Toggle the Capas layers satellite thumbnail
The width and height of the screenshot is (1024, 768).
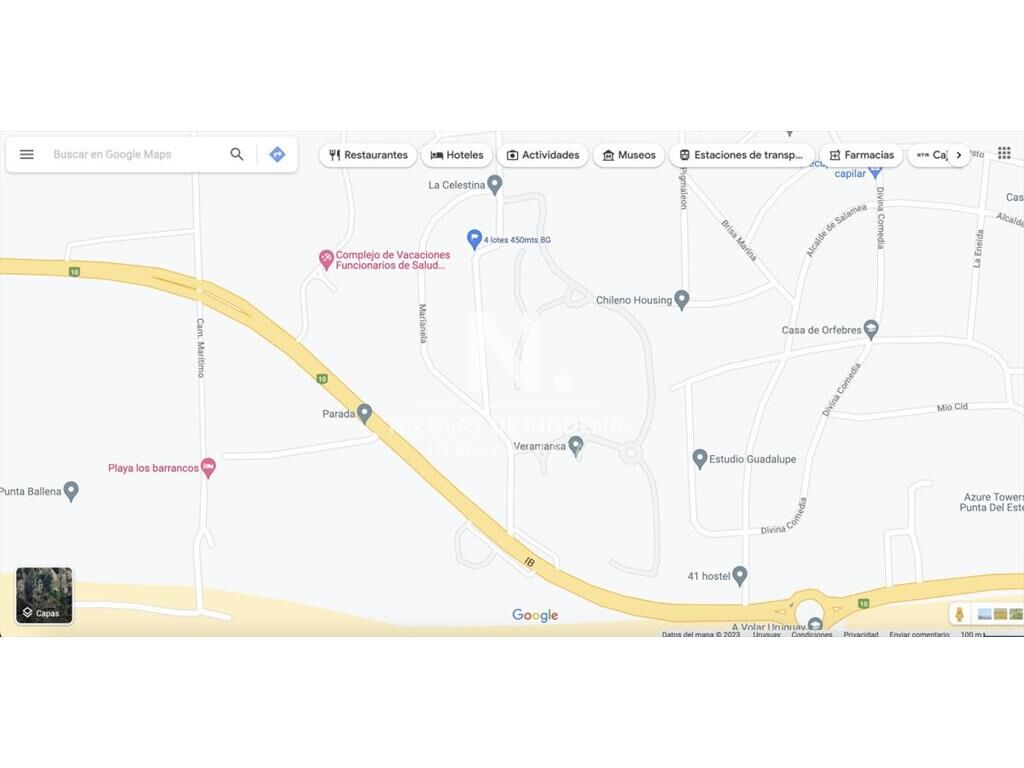click(x=44, y=596)
